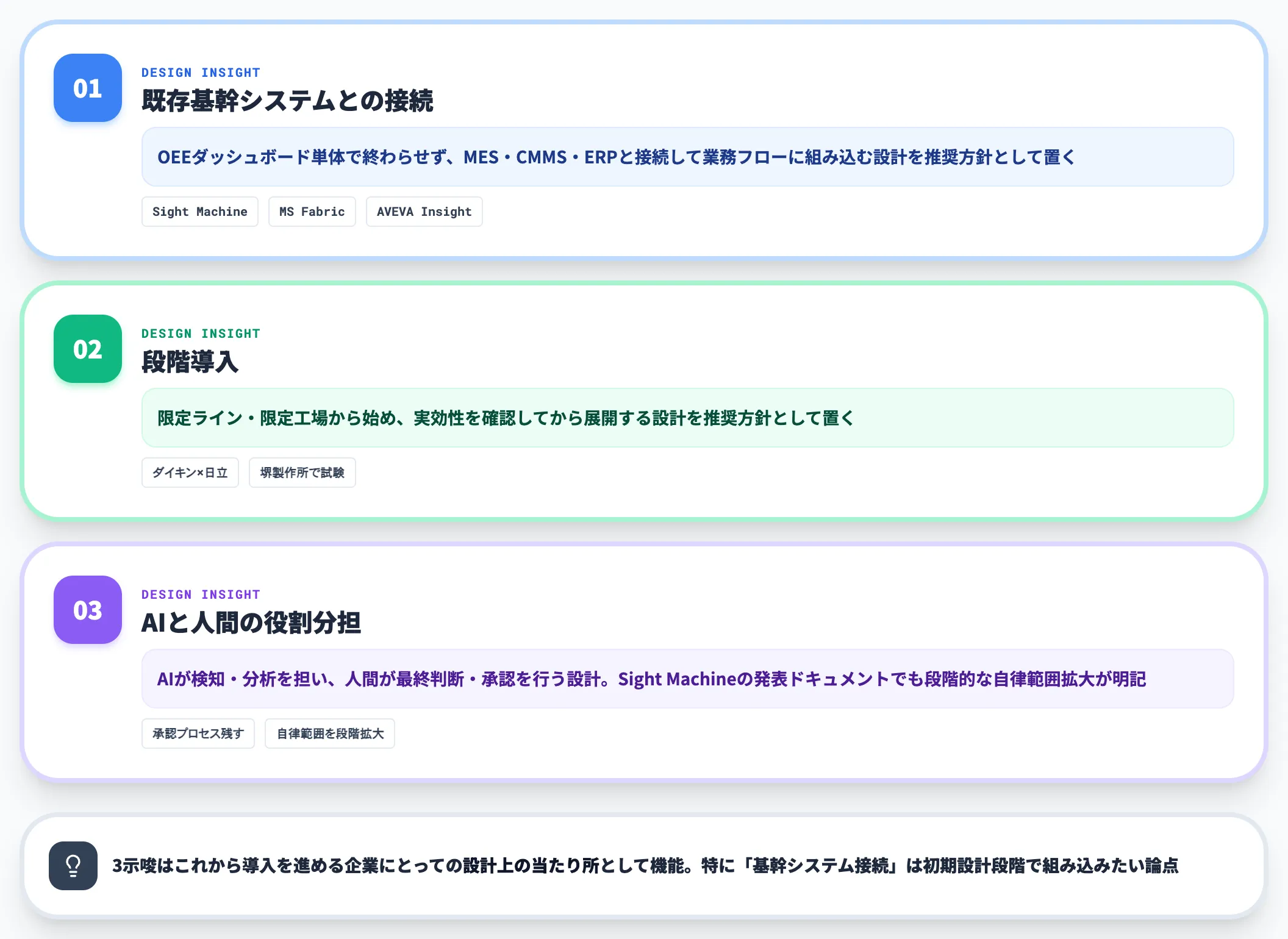Screen dimensions: 1288x939
Task: Click the heading 既存基幹システムとの接続
Action: point(287,101)
